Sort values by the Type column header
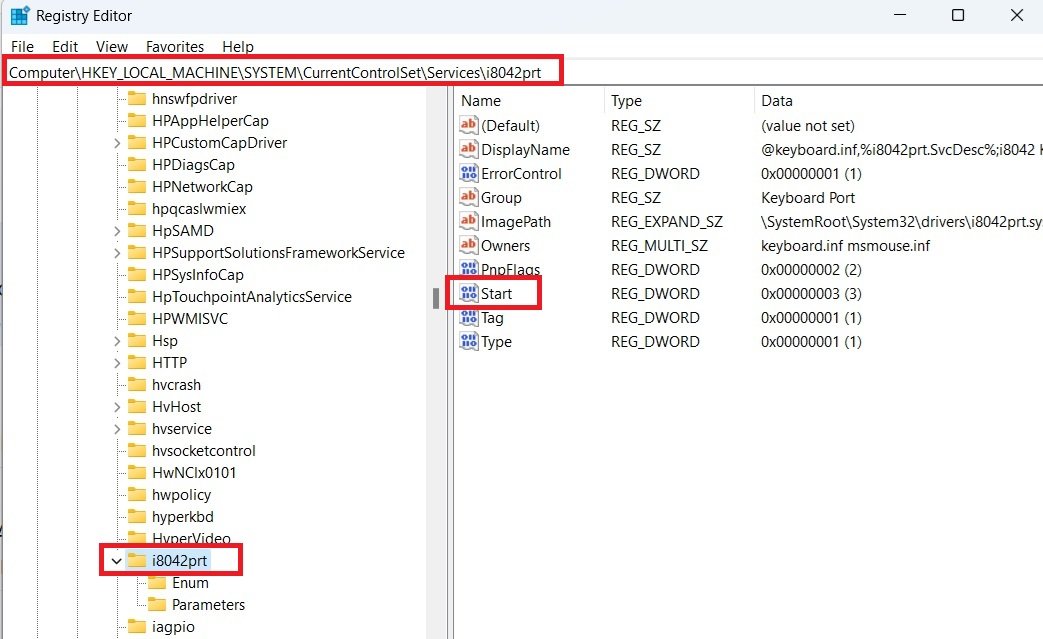This screenshot has height=639, width=1043. click(x=624, y=100)
